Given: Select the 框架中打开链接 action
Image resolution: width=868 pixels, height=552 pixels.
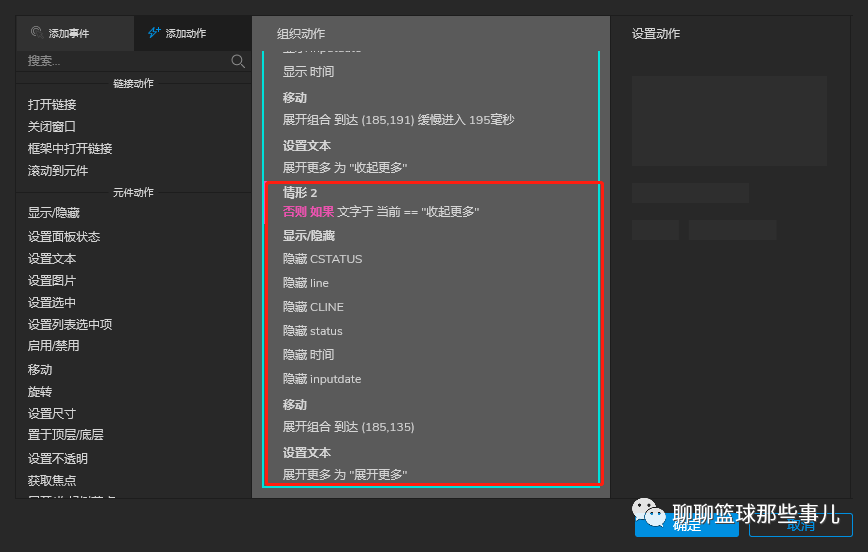Looking at the screenshot, I should (x=70, y=148).
